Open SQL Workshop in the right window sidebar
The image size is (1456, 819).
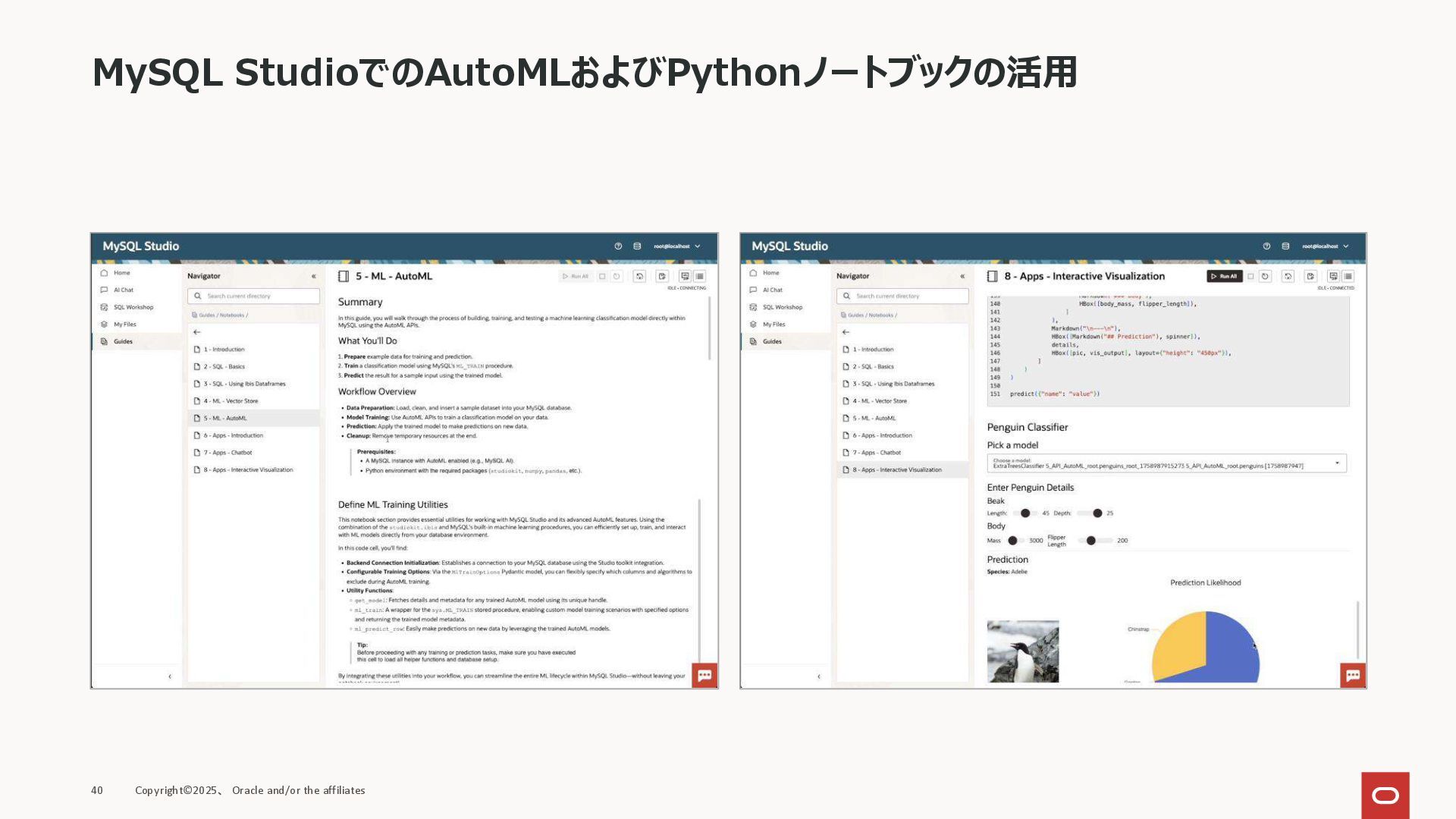(x=783, y=308)
